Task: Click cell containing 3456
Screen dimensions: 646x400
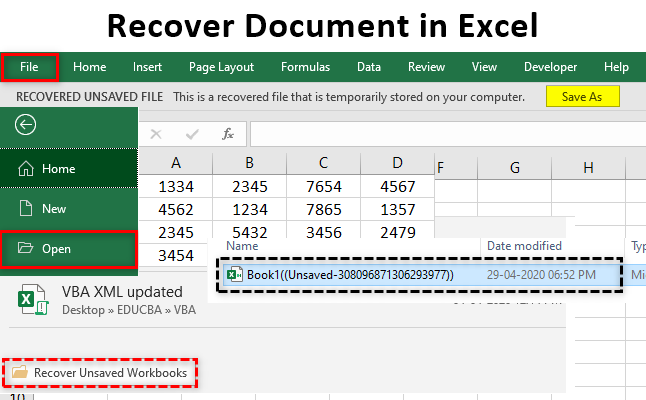Action: (323, 232)
